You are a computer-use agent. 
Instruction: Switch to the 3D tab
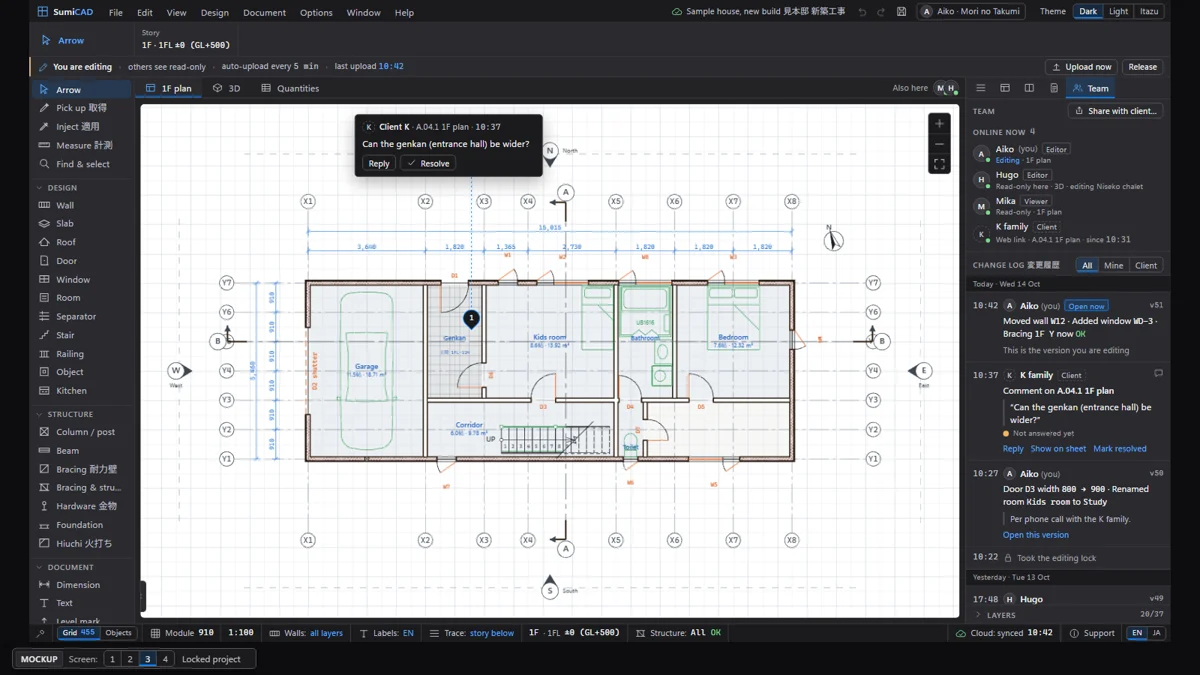(x=227, y=88)
